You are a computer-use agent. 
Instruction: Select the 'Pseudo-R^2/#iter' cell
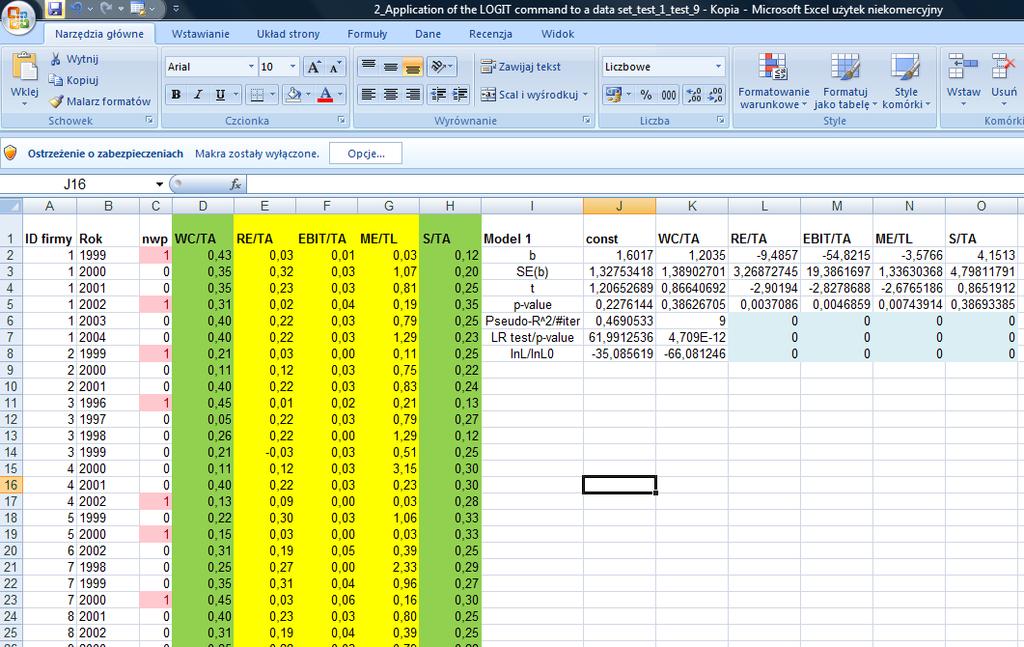coord(532,321)
